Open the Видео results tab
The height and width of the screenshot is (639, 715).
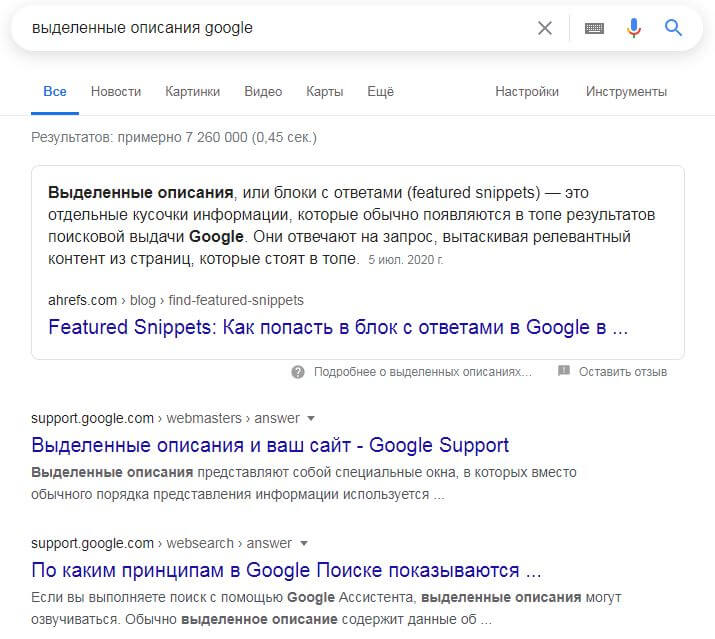point(263,92)
